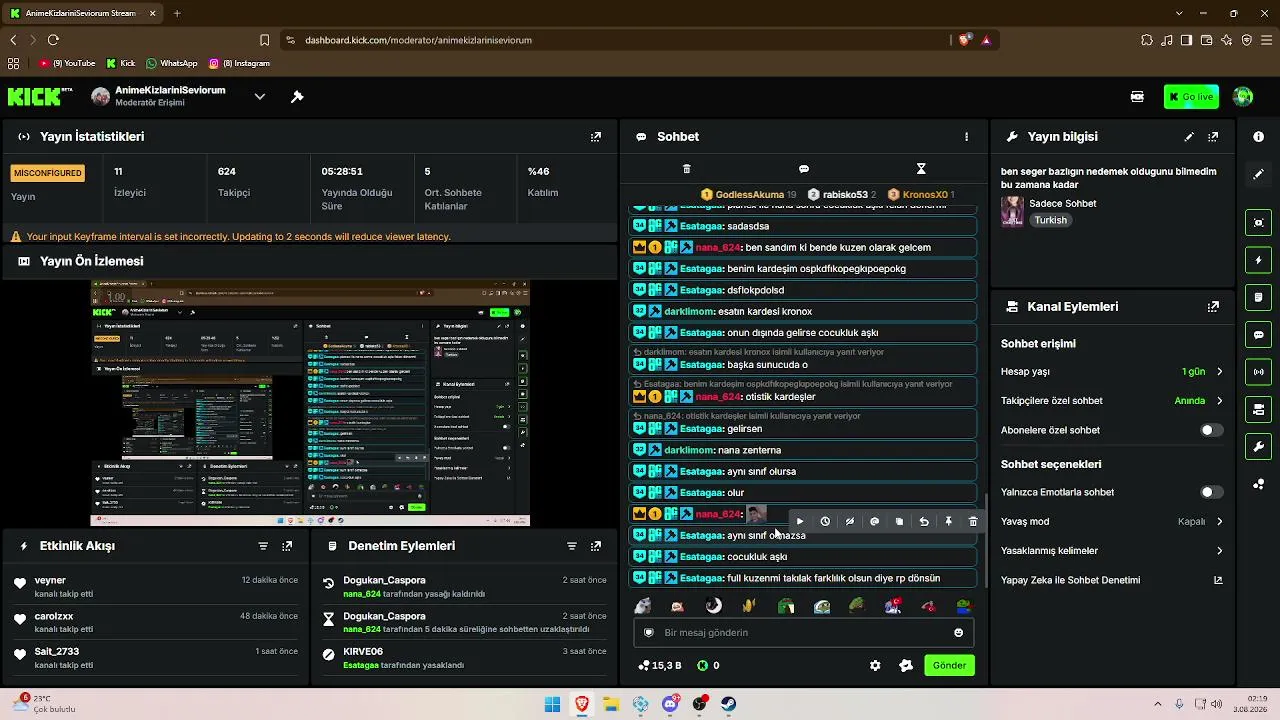Open filter for Denetim Eylemleri
The image size is (1280, 720).
[572, 546]
